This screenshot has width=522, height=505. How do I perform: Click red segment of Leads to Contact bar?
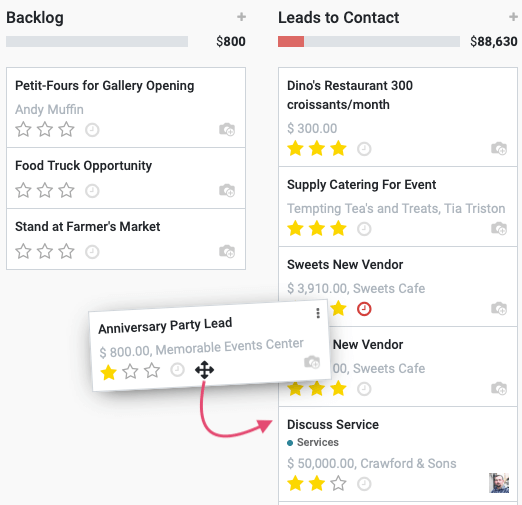[291, 42]
